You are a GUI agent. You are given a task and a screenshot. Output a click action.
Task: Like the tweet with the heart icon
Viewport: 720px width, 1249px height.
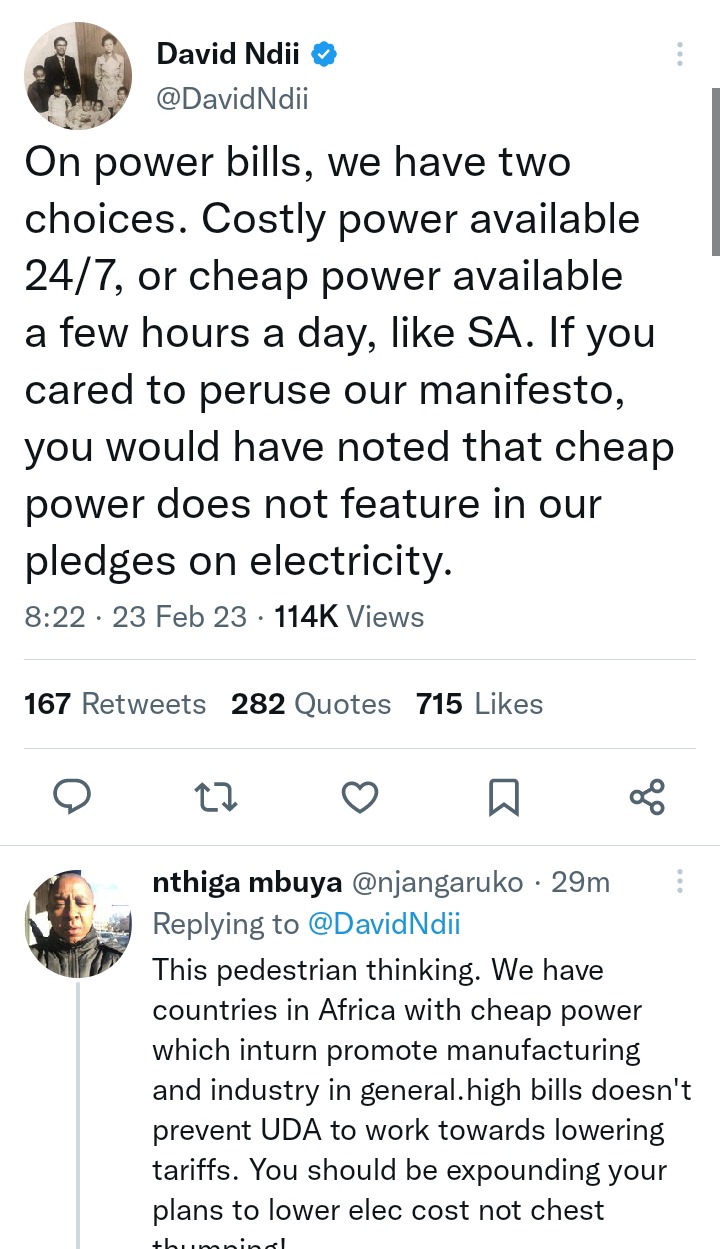point(360,797)
